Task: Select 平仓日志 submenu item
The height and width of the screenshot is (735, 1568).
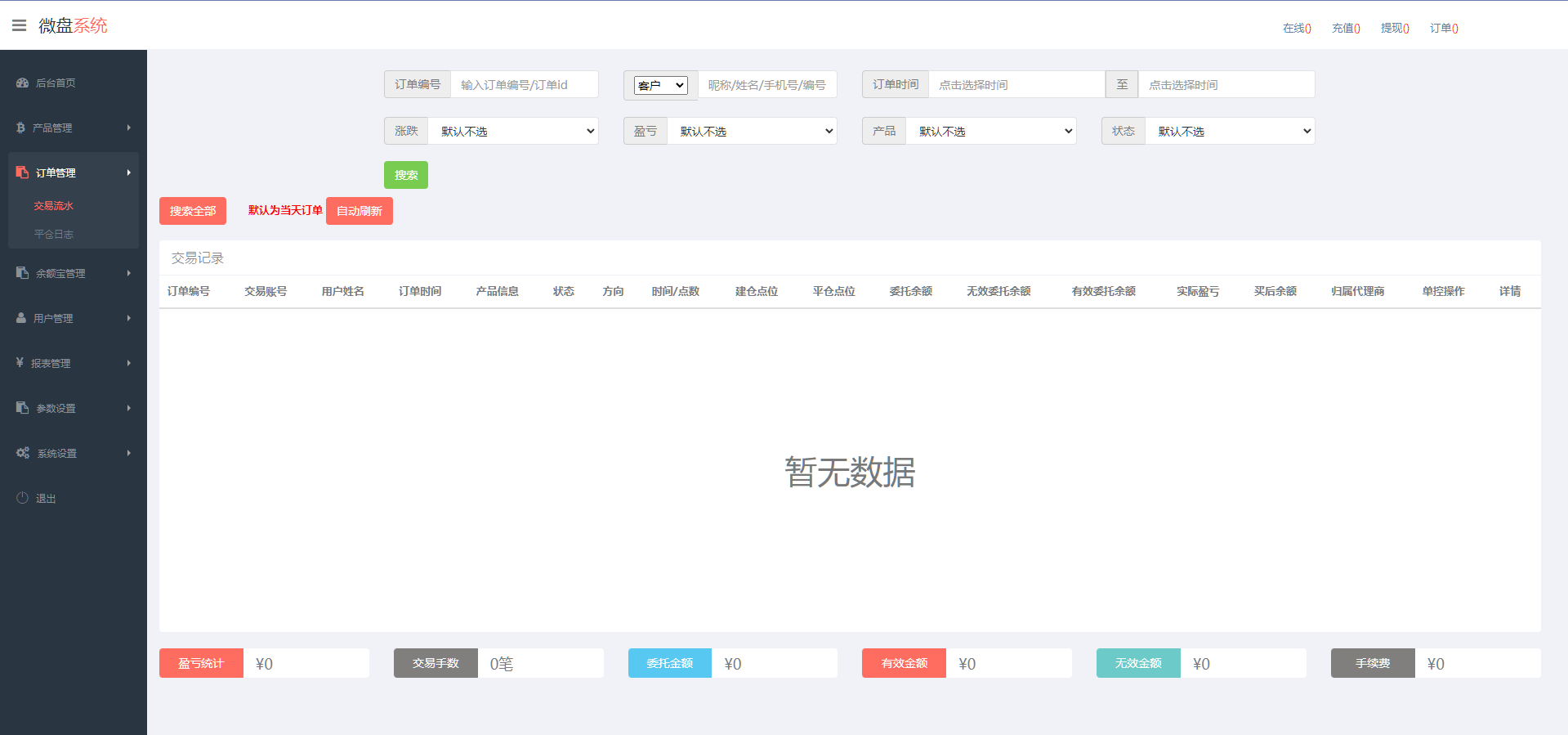Action: [x=54, y=235]
